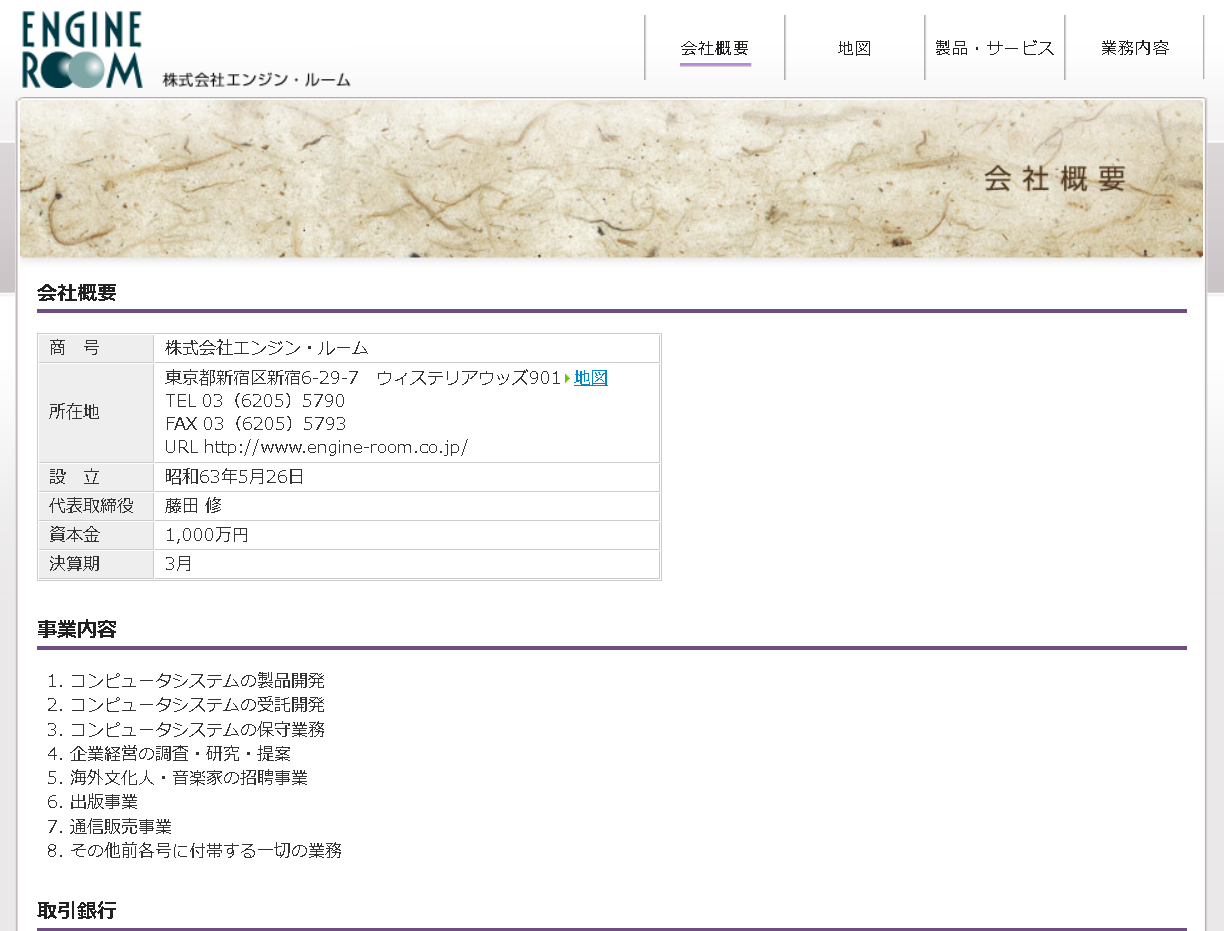Open the 地図 map link in the address row
1224x931 pixels.
coord(590,378)
